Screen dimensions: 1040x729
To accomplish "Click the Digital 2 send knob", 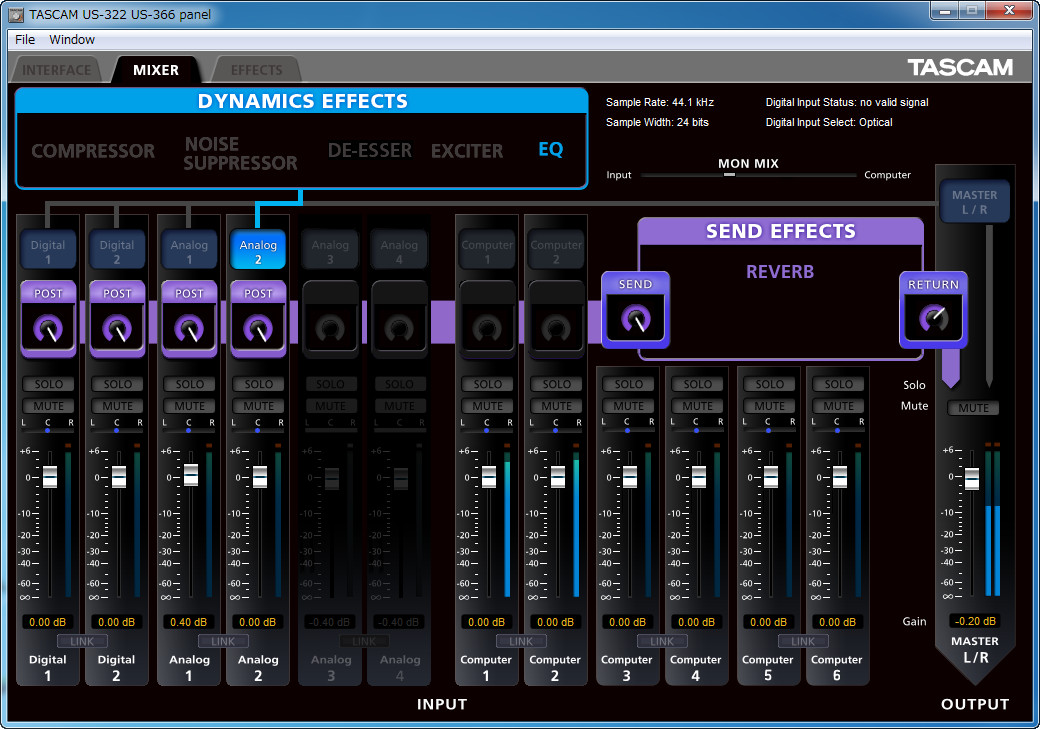I will point(117,328).
